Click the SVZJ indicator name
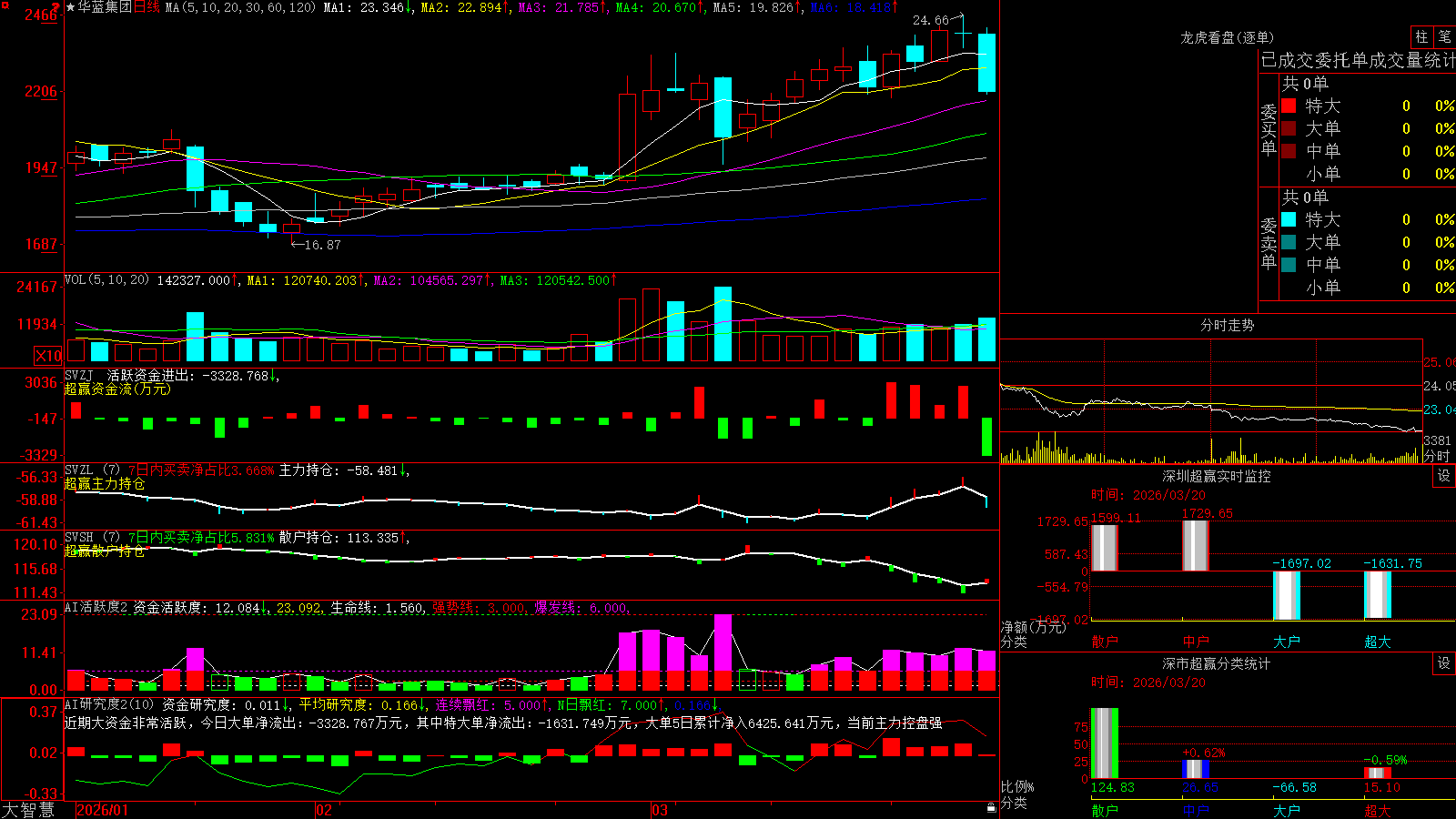 click(x=79, y=375)
